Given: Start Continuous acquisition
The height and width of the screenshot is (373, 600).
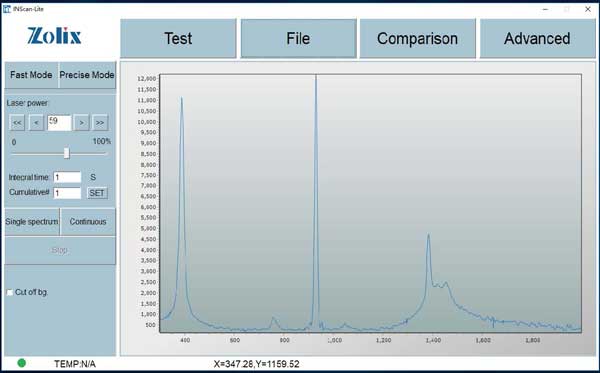Looking at the screenshot, I should point(88,222).
